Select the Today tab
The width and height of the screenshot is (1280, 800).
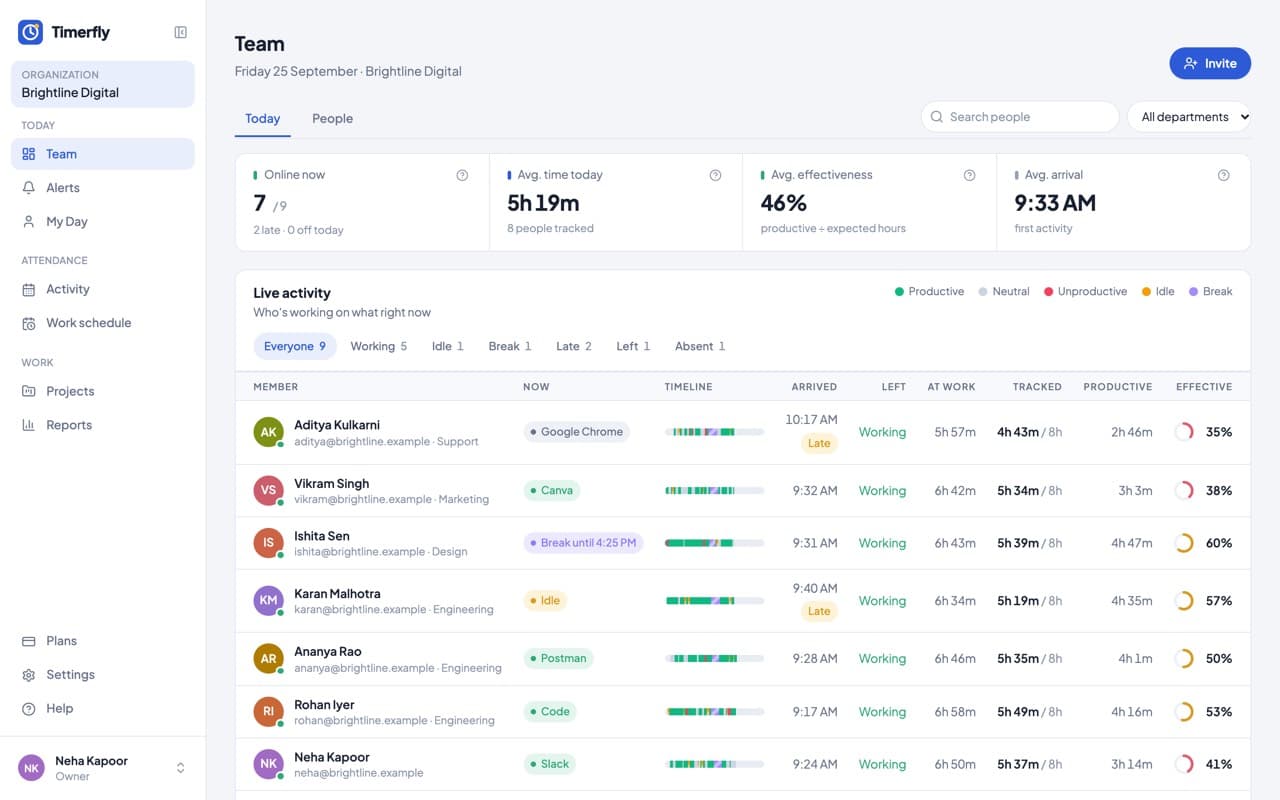tap(262, 118)
